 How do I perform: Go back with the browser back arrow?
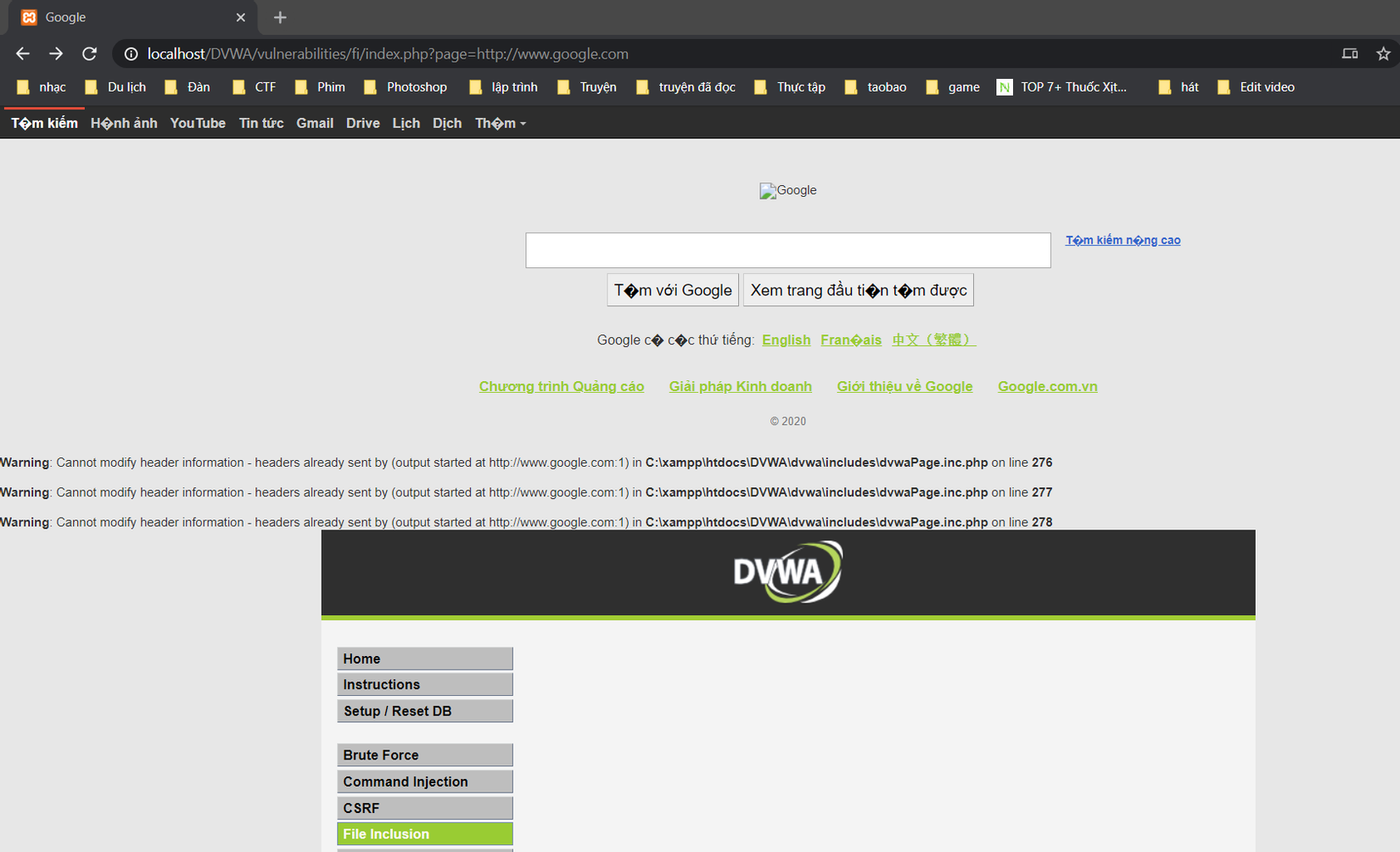23,53
